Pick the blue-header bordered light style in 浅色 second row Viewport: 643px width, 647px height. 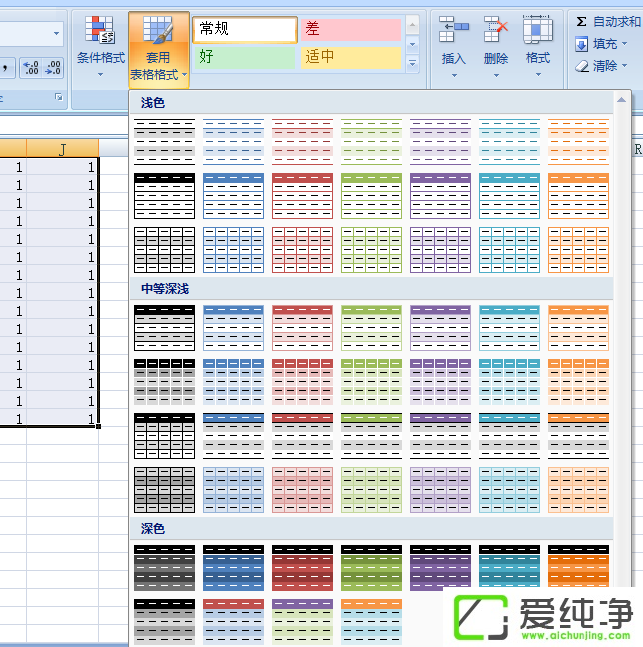233,196
